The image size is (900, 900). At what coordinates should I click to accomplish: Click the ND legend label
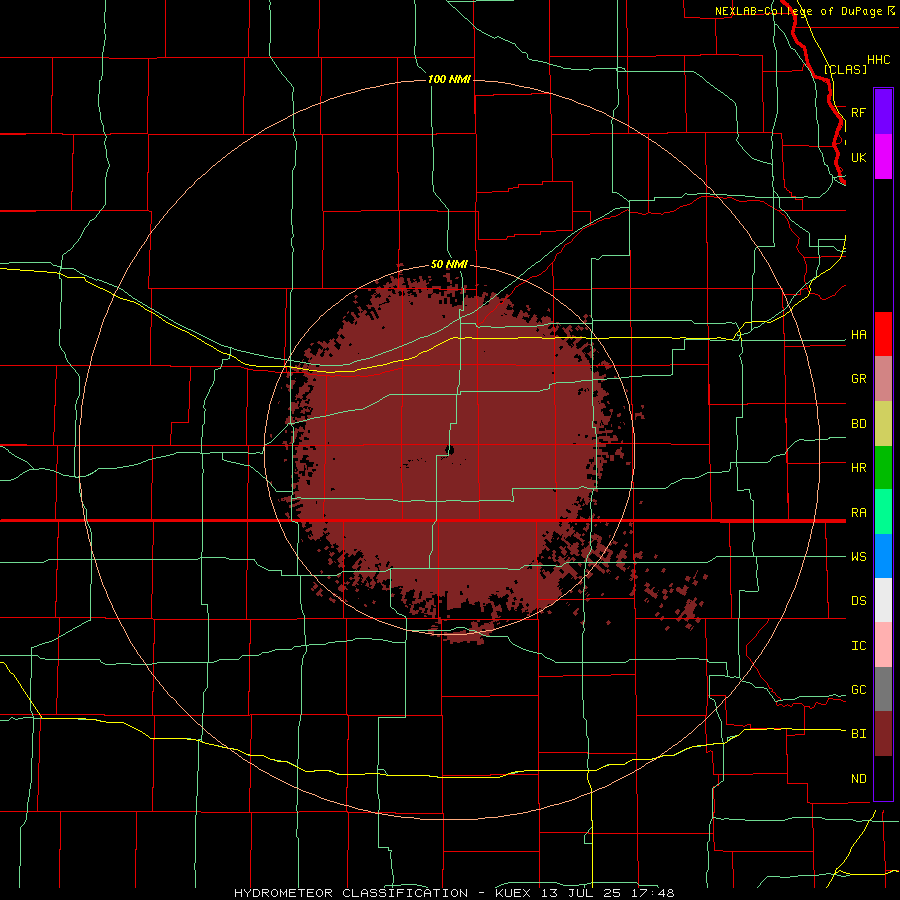(x=858, y=779)
